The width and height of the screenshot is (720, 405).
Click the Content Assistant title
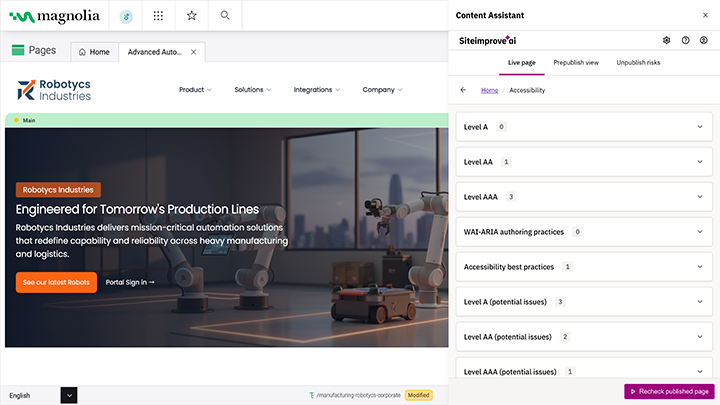[x=489, y=15]
